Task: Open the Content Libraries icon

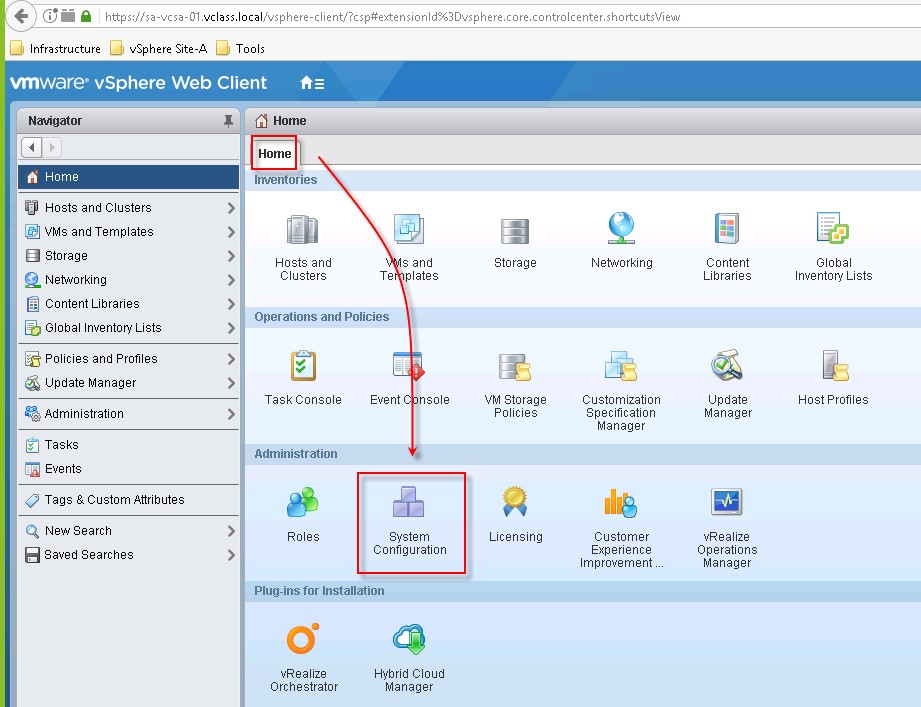Action: pos(727,228)
